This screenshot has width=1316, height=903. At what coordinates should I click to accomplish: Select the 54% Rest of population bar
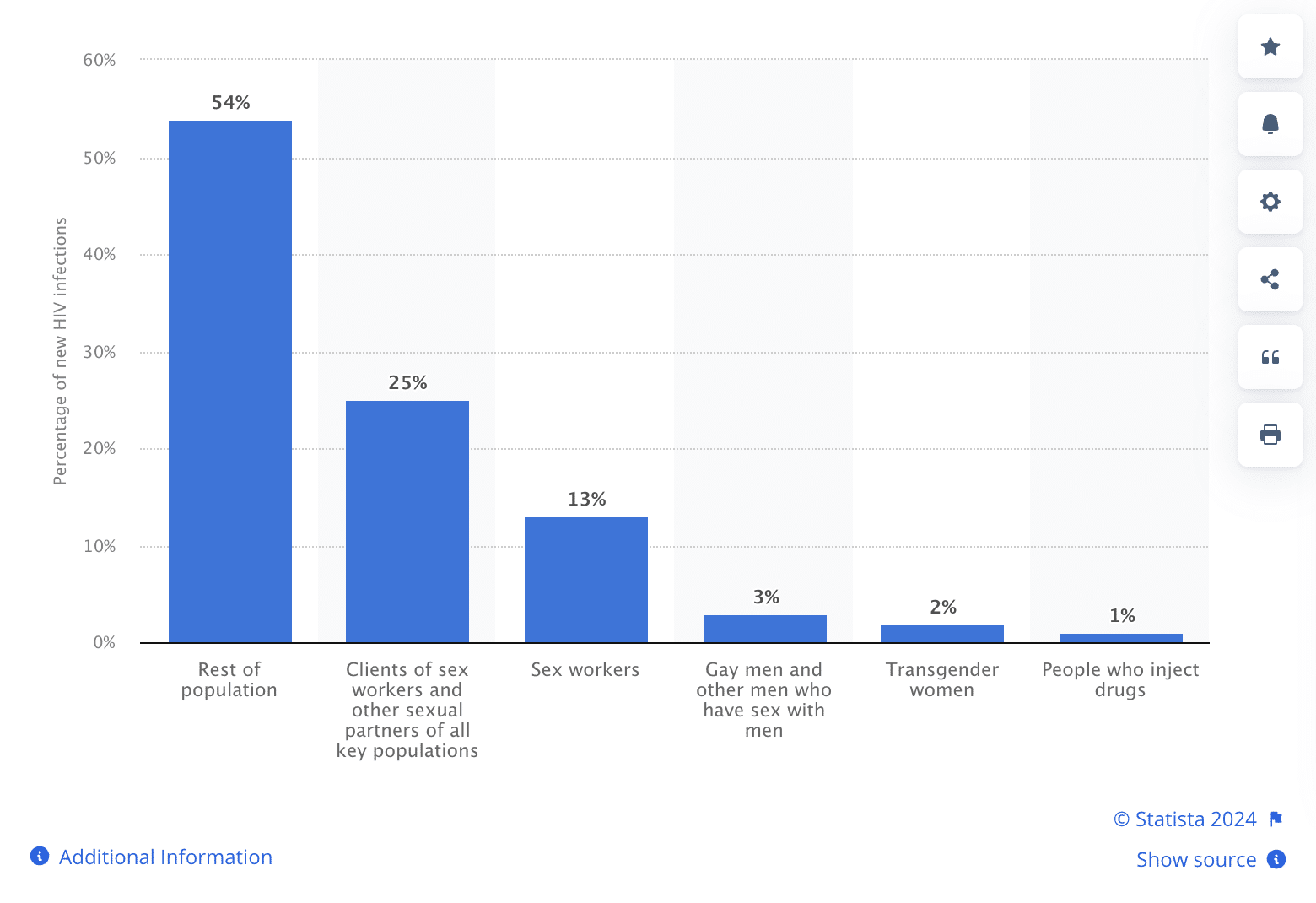point(230,381)
